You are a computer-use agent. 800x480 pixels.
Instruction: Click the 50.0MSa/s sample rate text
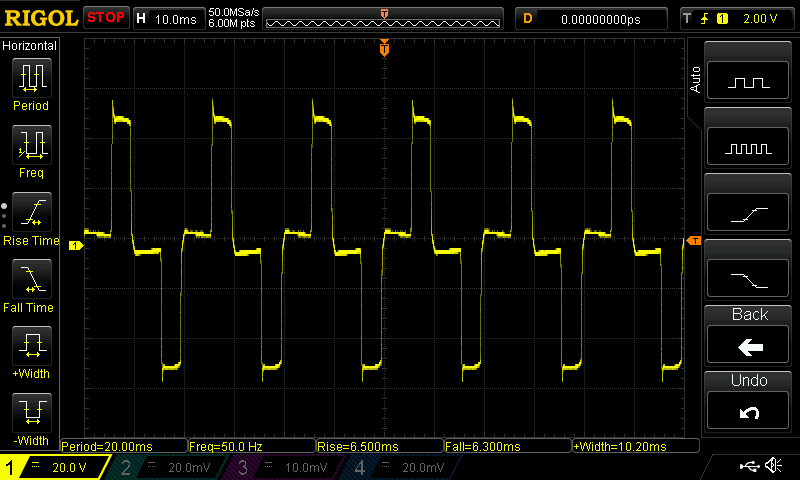pos(234,12)
